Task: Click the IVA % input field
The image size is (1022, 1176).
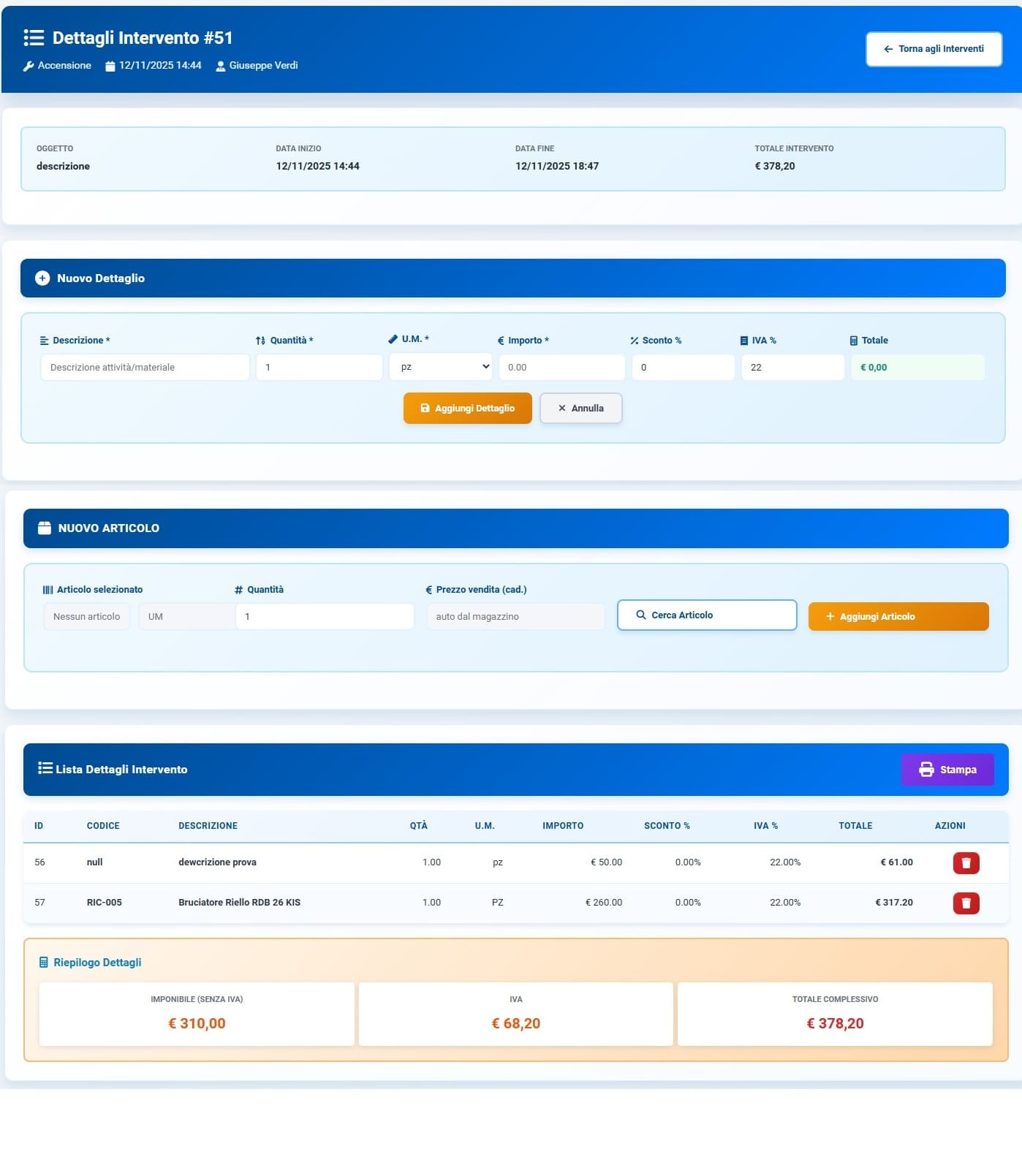Action: pyautogui.click(x=792, y=367)
